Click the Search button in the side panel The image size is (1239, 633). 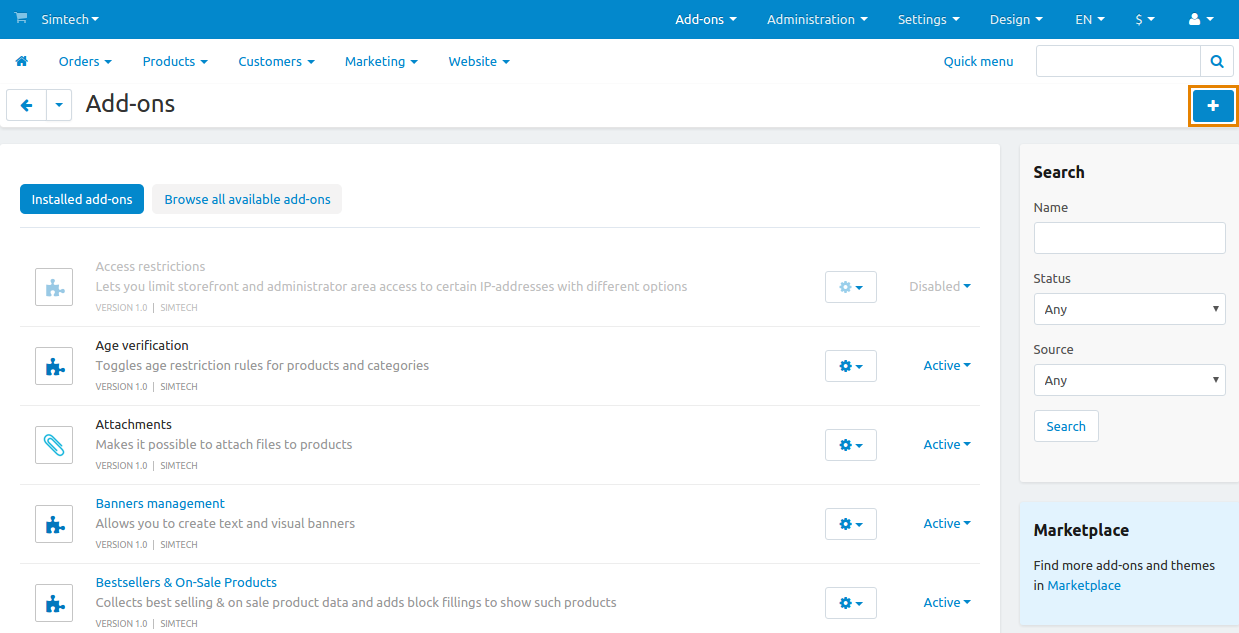[x=1066, y=426]
